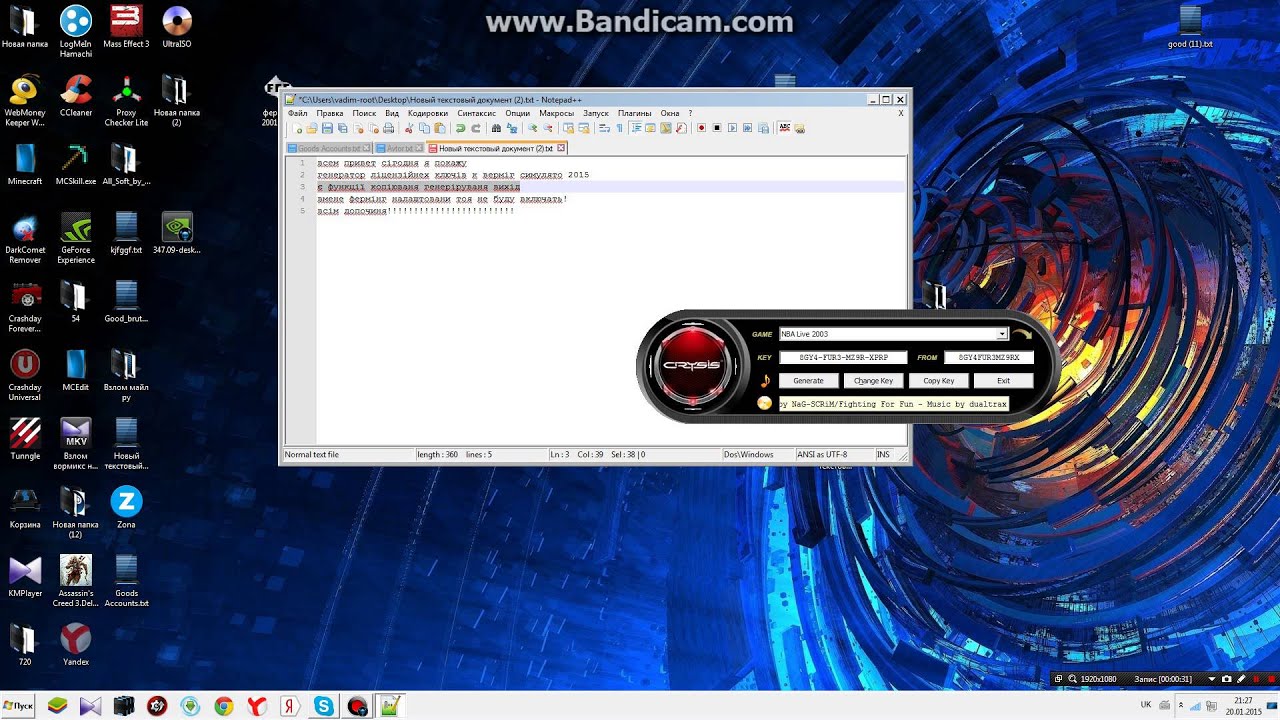
Task: Click the Zoom In toolbar icon
Action: [533, 128]
